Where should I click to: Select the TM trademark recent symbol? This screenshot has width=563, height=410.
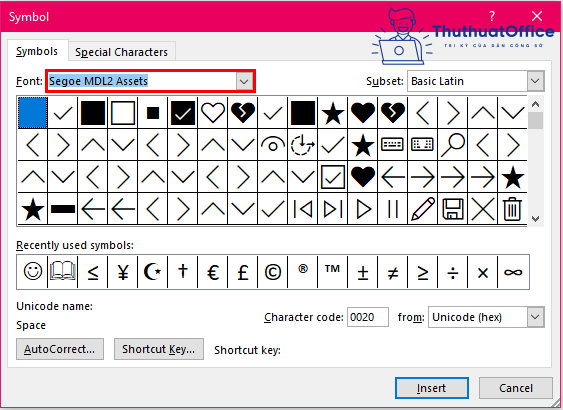pyautogui.click(x=333, y=272)
